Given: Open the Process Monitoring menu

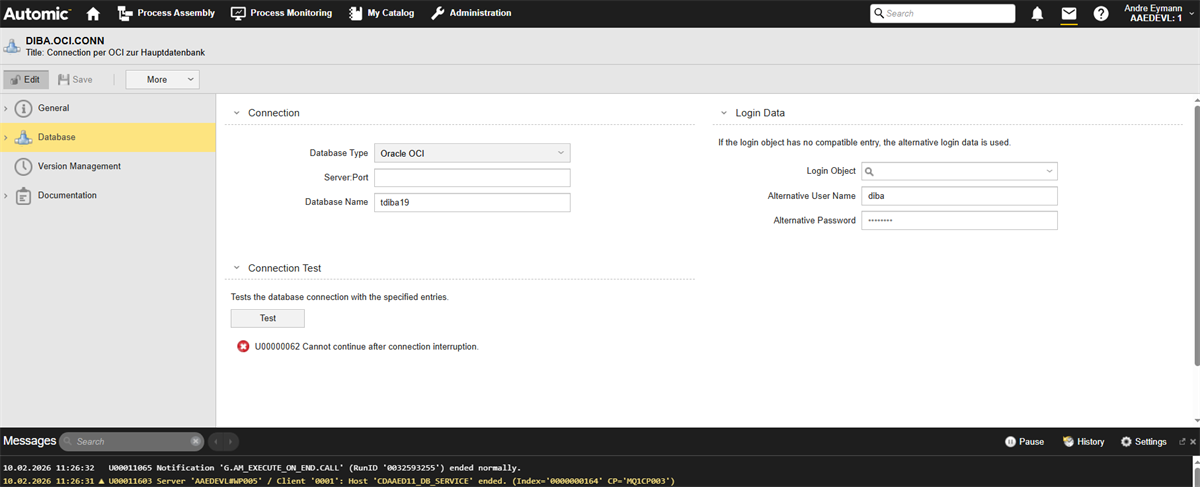Looking at the screenshot, I should (x=282, y=14).
